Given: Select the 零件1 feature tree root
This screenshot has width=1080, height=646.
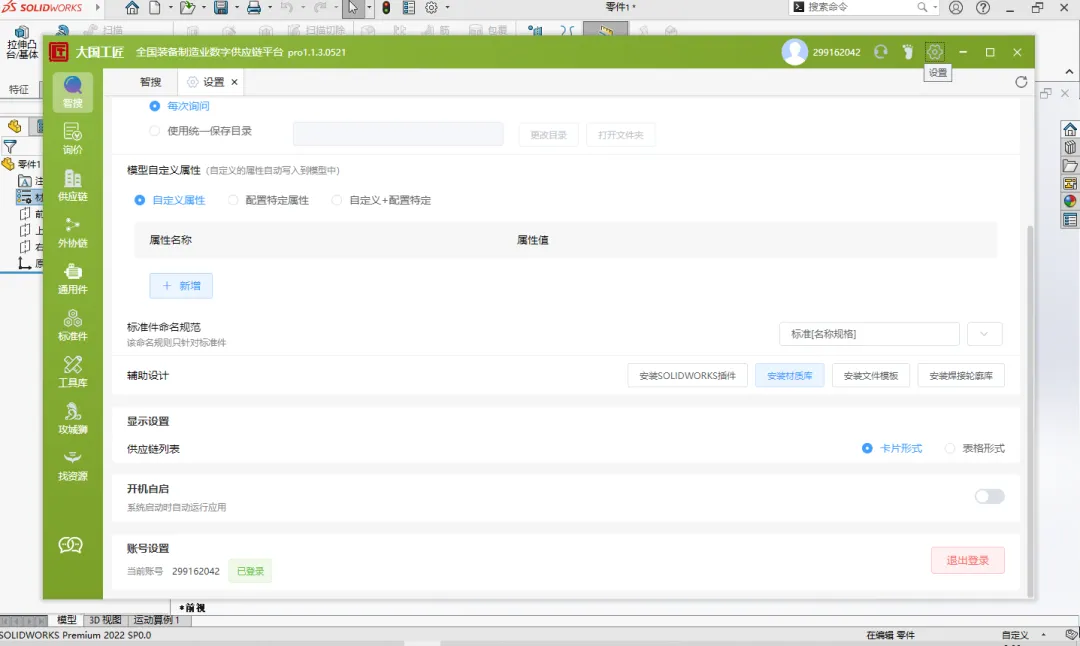Looking at the screenshot, I should 22,164.
